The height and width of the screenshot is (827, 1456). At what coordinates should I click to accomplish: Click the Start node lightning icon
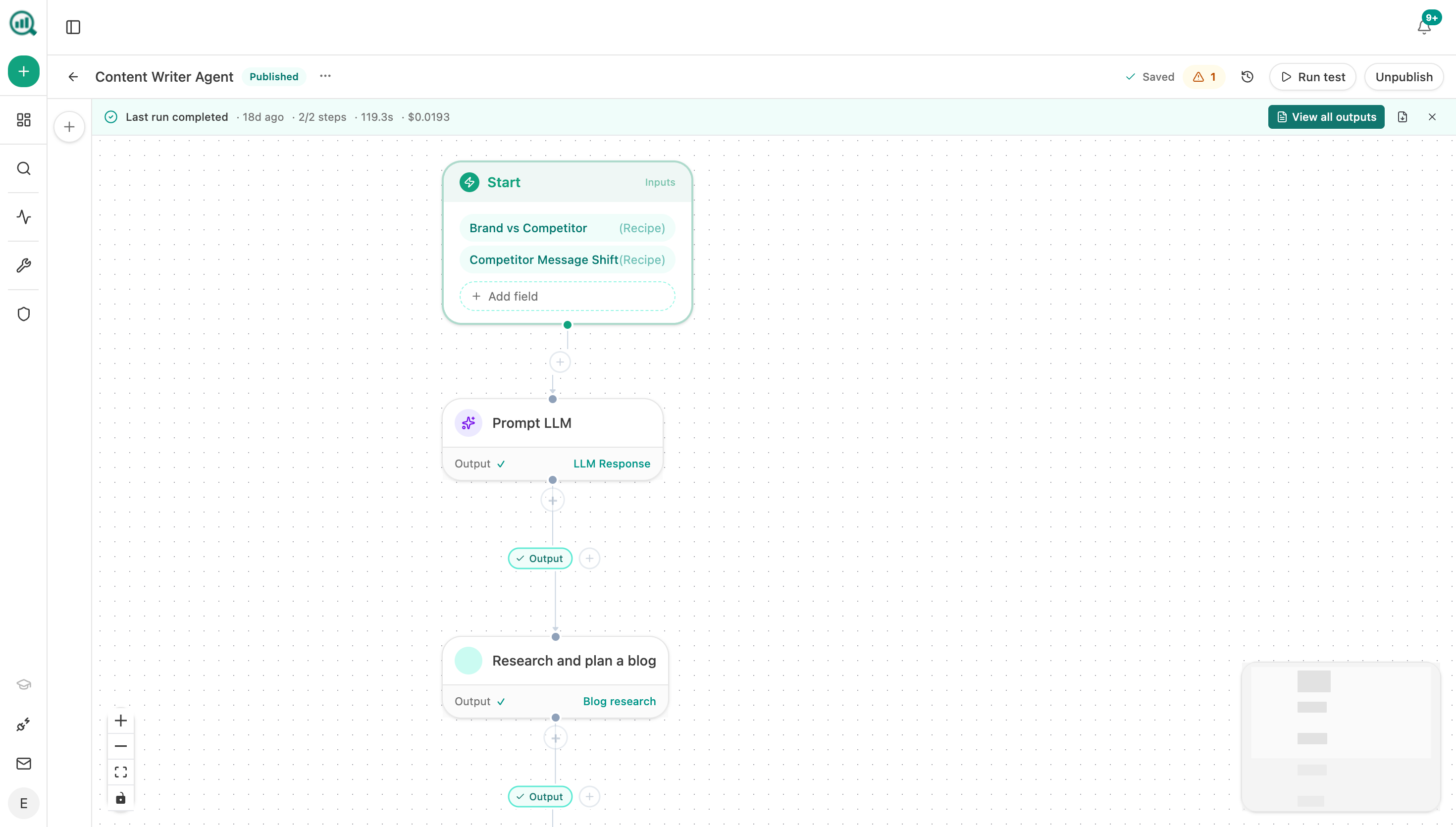[469, 182]
